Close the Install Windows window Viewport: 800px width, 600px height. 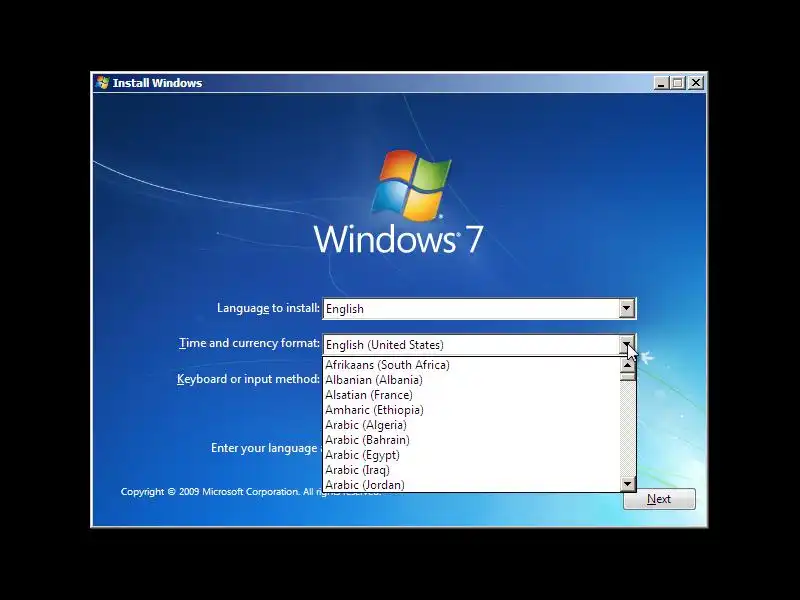[696, 83]
